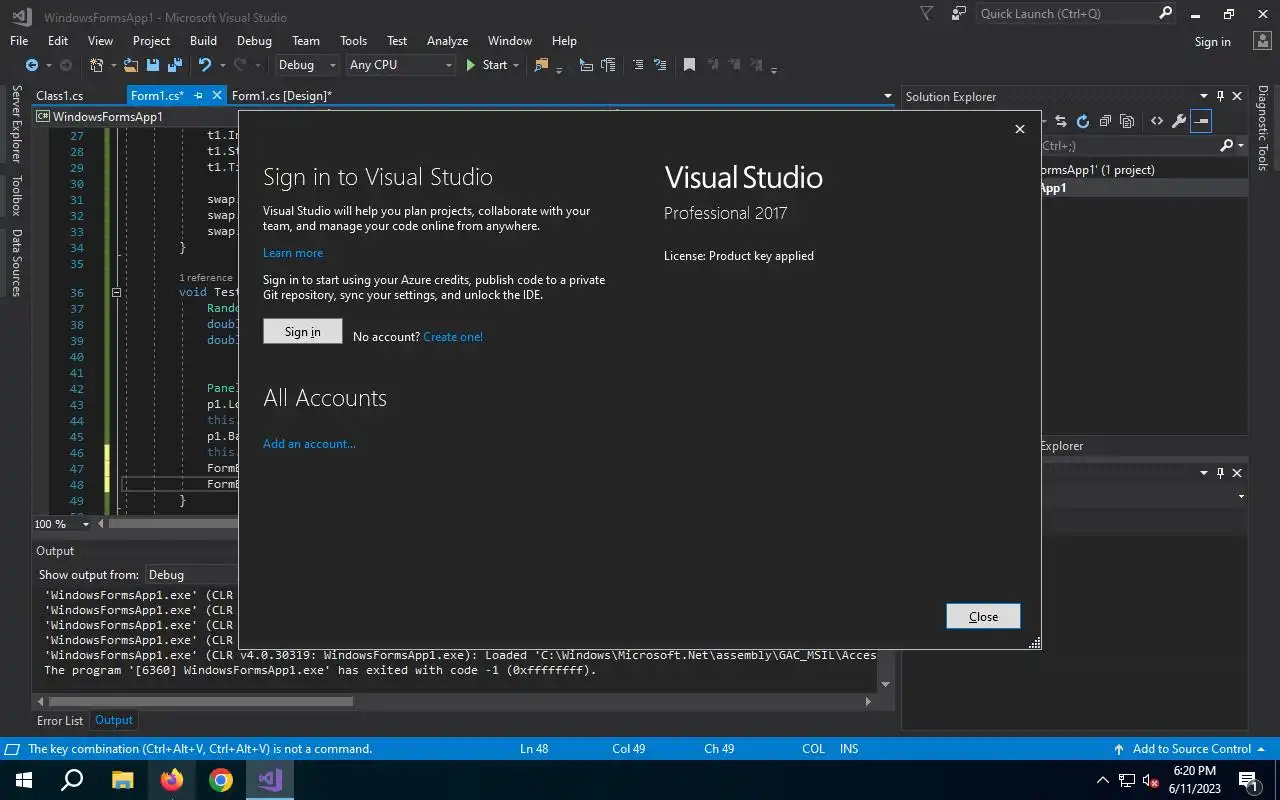This screenshot has width=1280, height=800.
Task: Toggle auto-hide pin on Solution Explorer
Action: [x=1220, y=97]
